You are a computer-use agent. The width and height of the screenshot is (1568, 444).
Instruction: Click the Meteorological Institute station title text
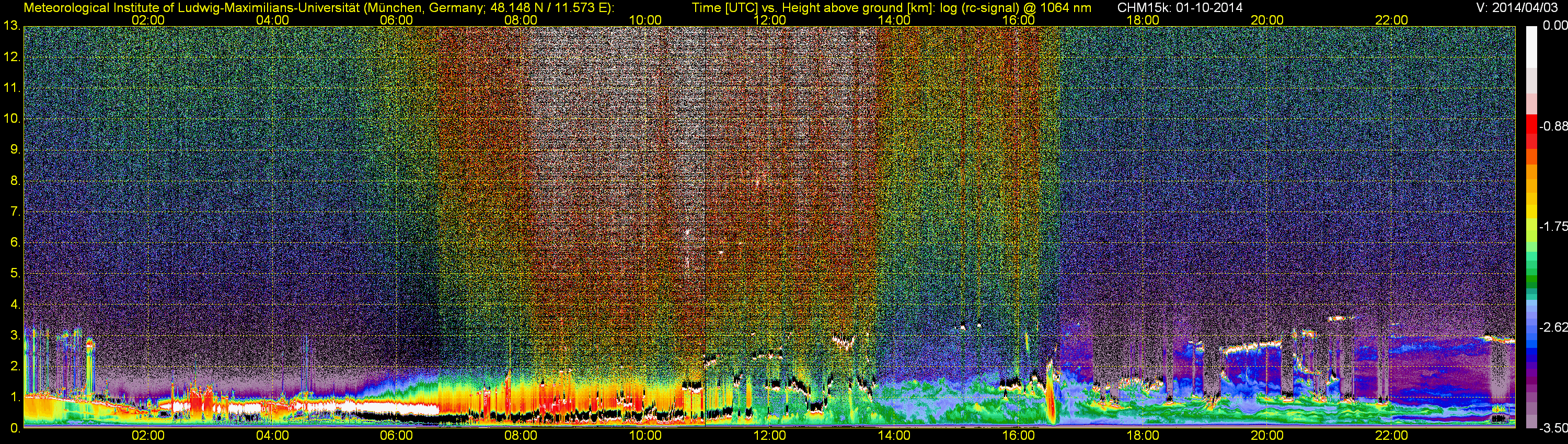(318, 8)
